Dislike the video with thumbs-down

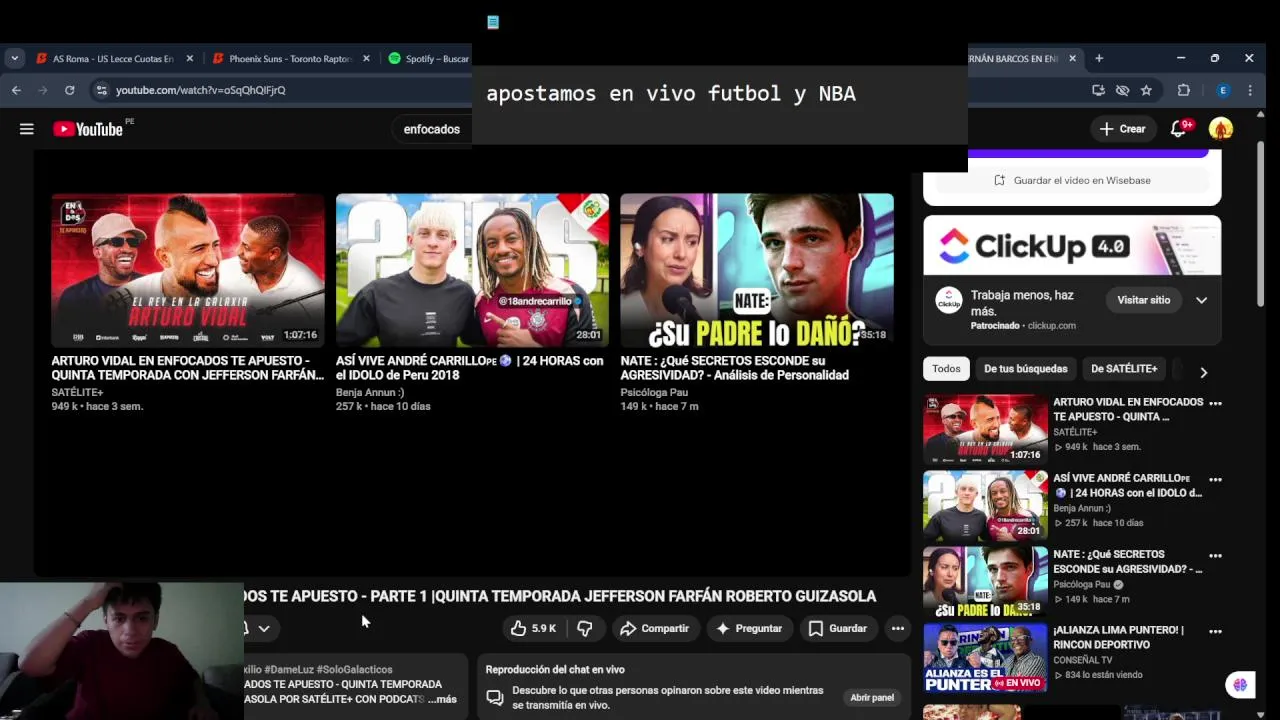coord(585,628)
